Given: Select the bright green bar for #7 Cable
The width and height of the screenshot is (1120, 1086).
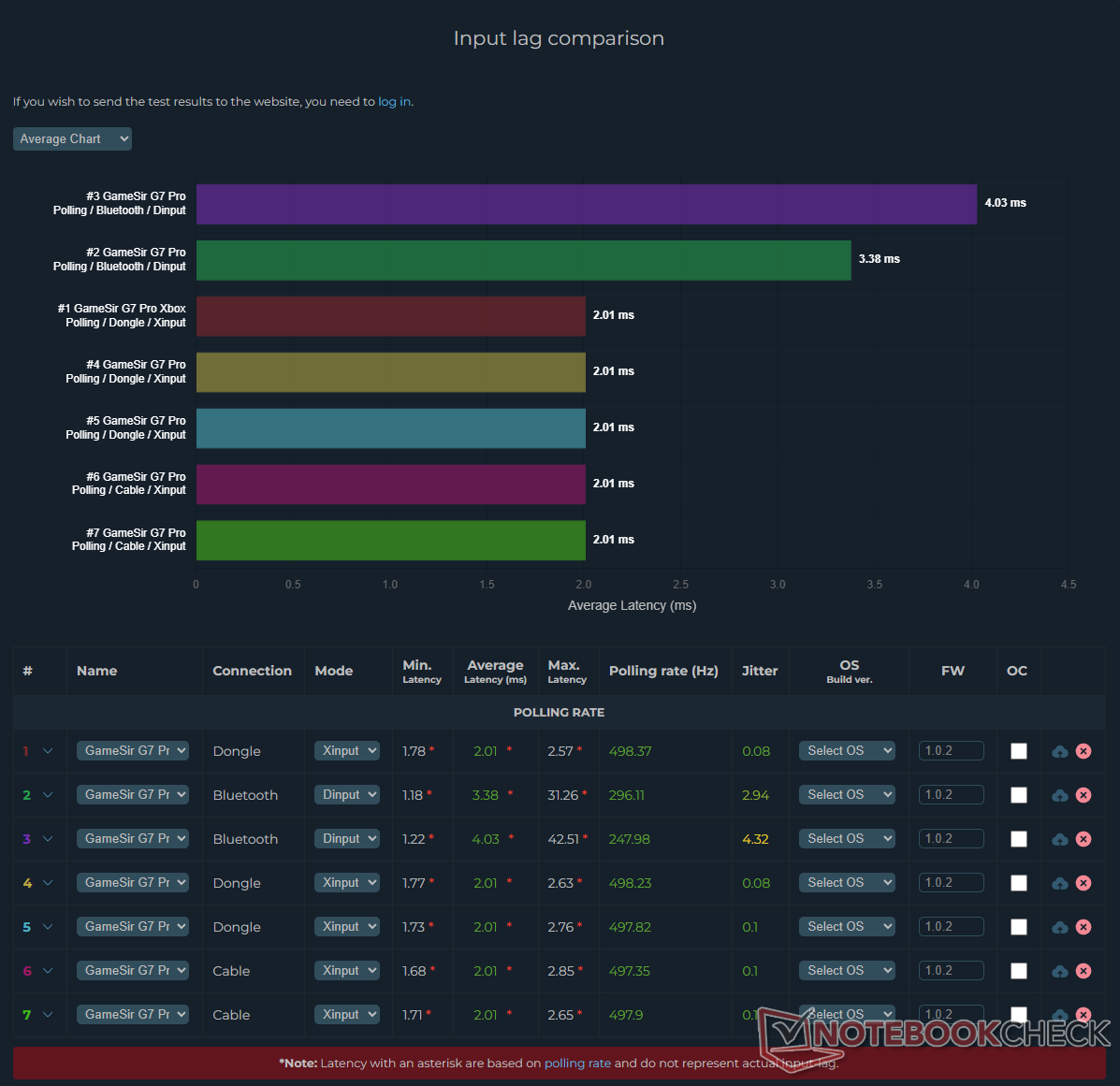Looking at the screenshot, I should click(x=391, y=541).
